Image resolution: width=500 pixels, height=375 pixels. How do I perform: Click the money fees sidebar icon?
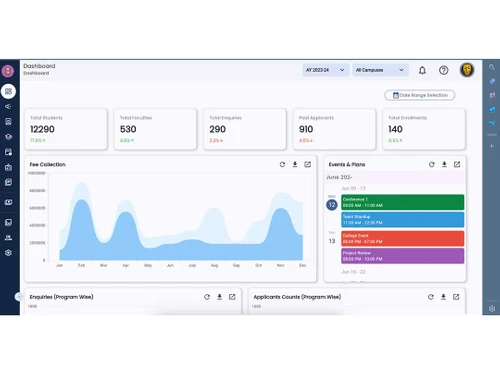click(8, 202)
